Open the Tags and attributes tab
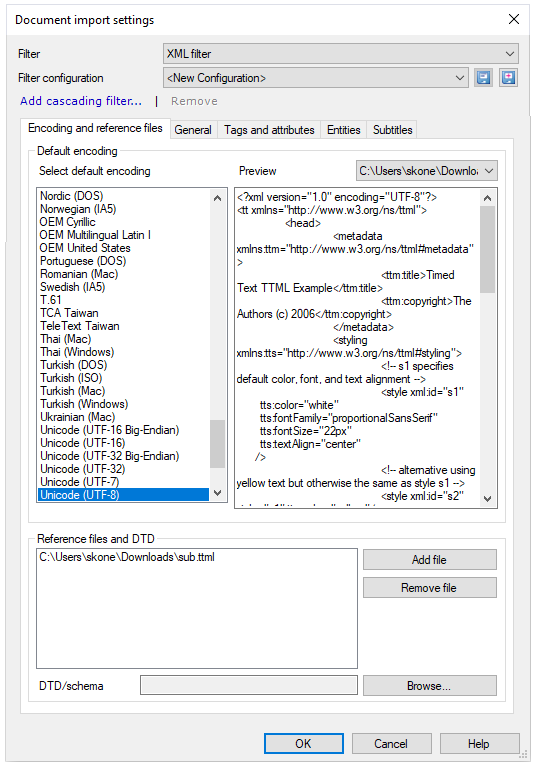536x767 pixels. pos(269,130)
